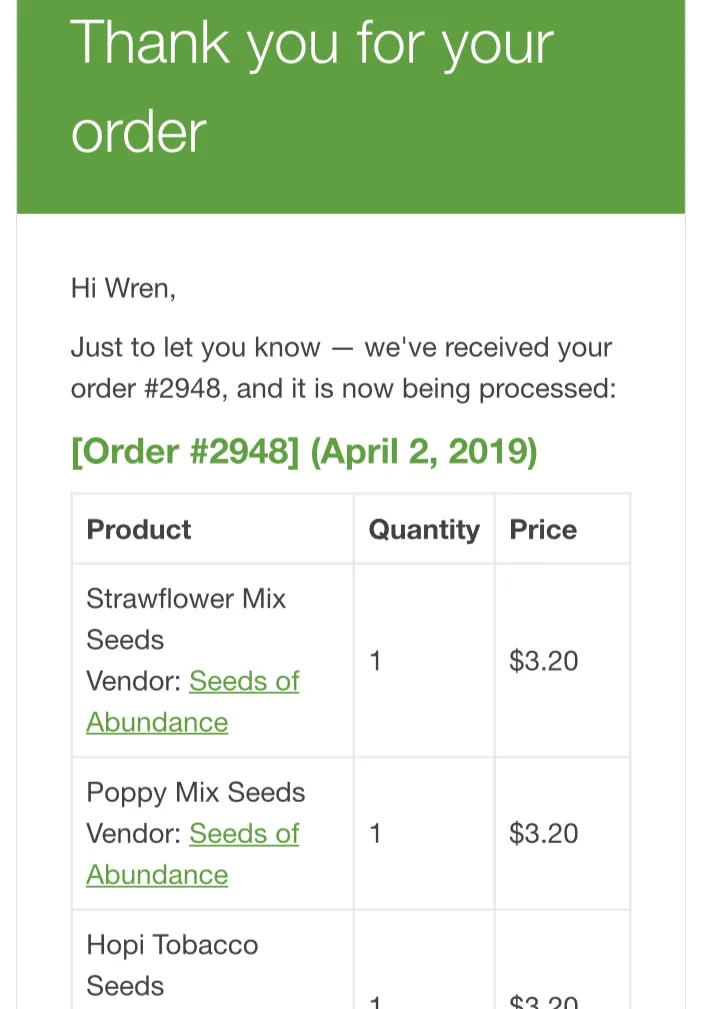Select the Strawflower Mix Seeds product name
This screenshot has width=701, height=1009.
[x=186, y=618]
